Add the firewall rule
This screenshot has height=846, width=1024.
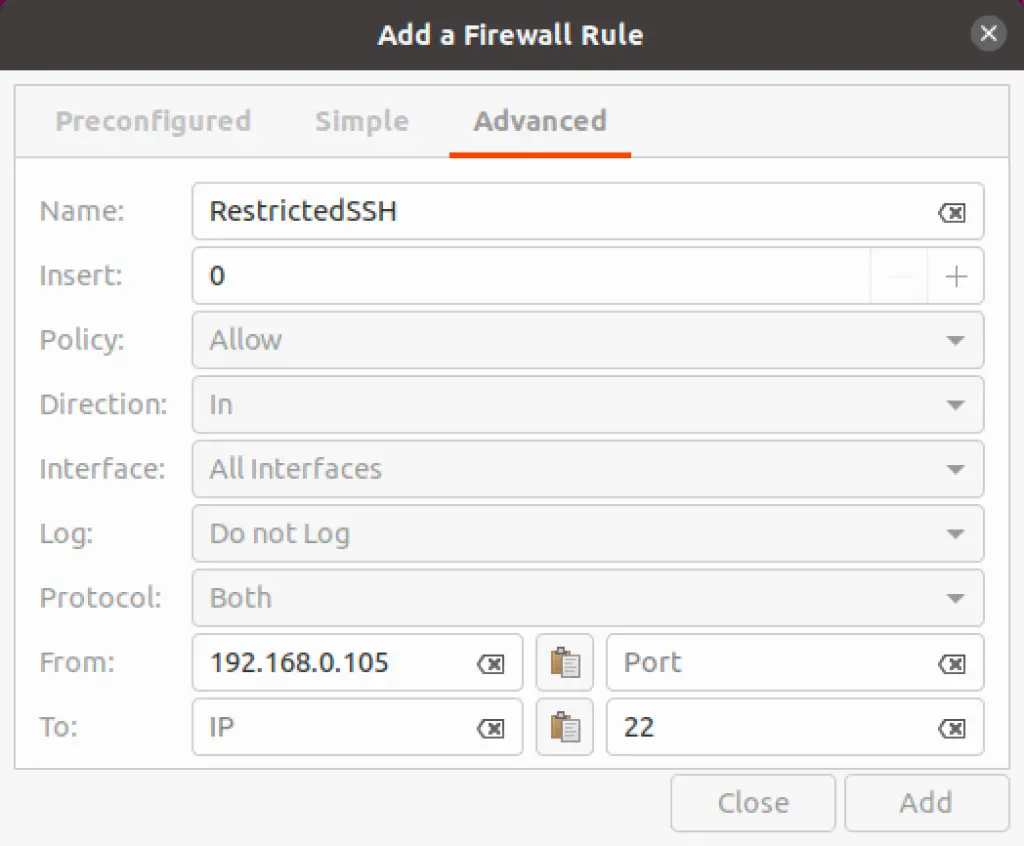926,803
